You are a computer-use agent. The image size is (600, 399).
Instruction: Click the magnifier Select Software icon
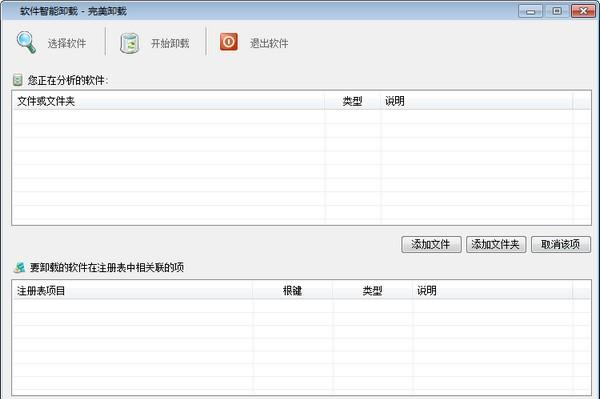[26, 42]
